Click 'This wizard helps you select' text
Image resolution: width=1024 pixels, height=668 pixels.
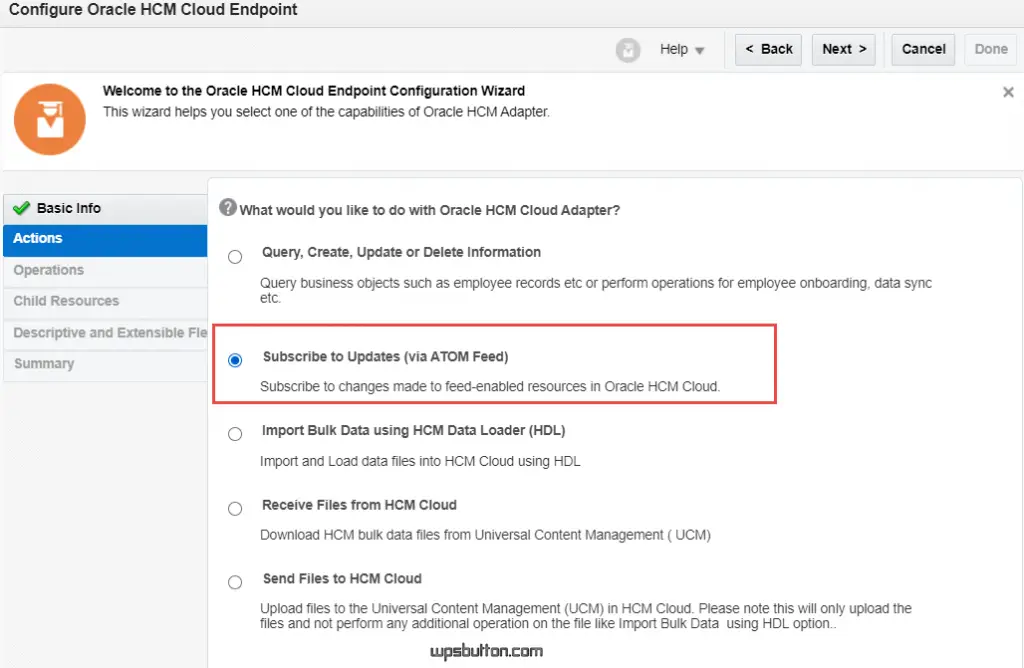326,112
